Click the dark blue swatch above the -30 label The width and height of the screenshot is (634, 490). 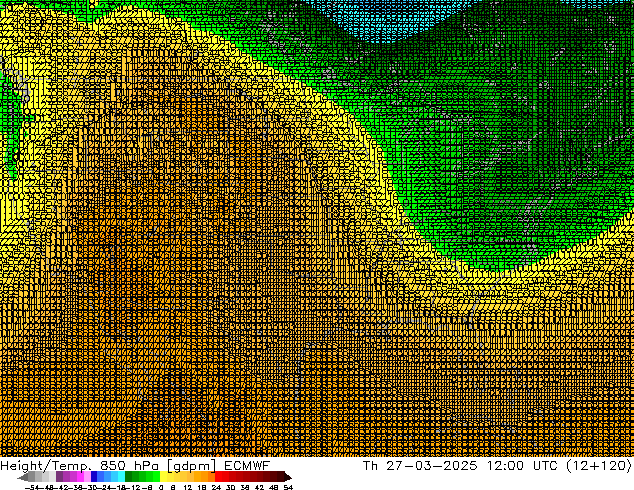[x=94, y=476]
